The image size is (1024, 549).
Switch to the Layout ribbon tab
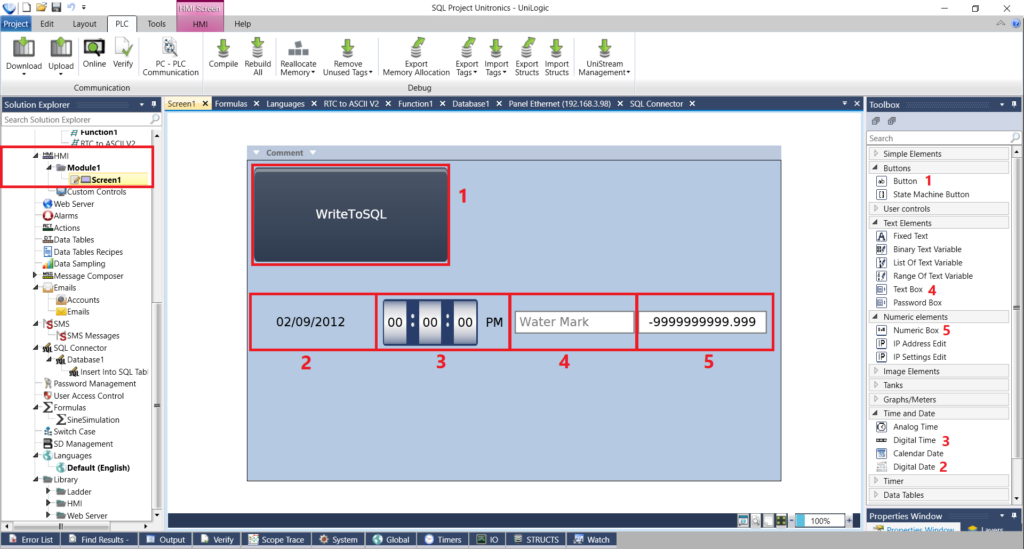click(x=84, y=24)
